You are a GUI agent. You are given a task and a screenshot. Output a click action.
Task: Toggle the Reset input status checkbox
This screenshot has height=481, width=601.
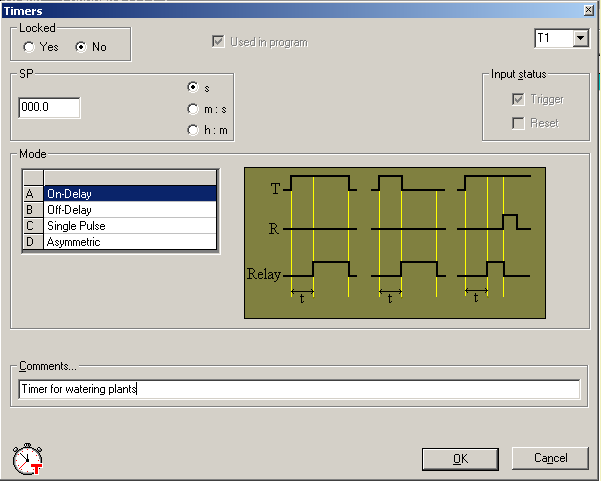tap(518, 123)
